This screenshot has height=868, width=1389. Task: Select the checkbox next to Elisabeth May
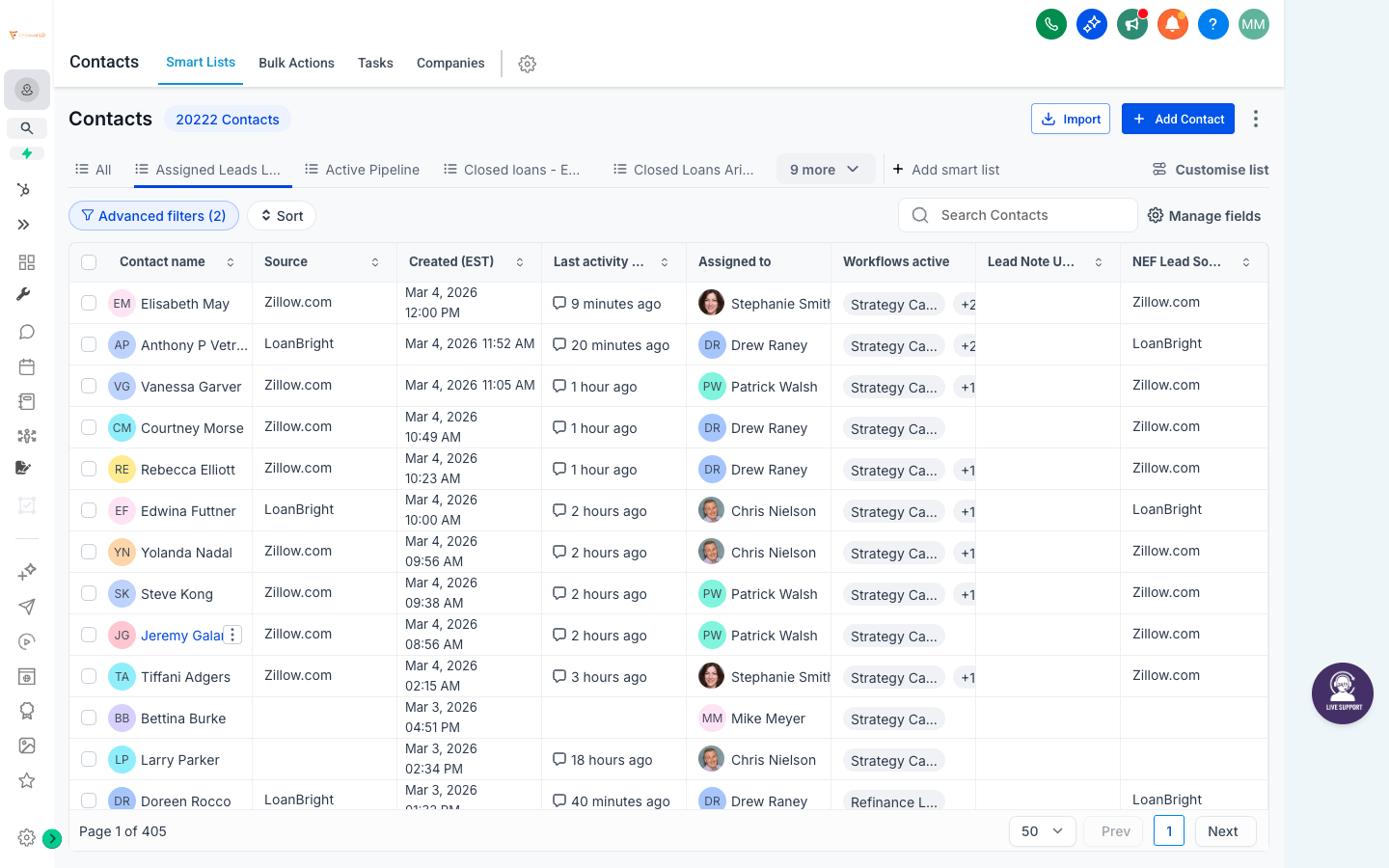88,302
